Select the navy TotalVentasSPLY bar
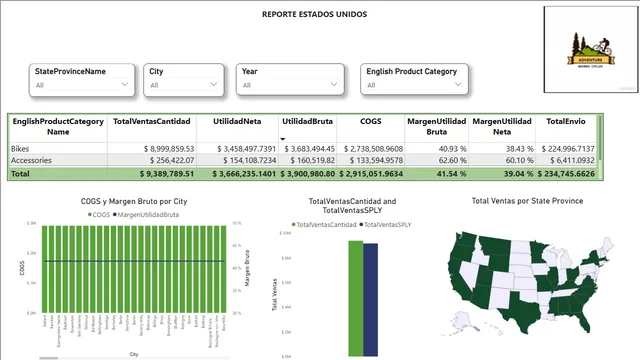This screenshot has height=360, width=640. tap(371, 300)
